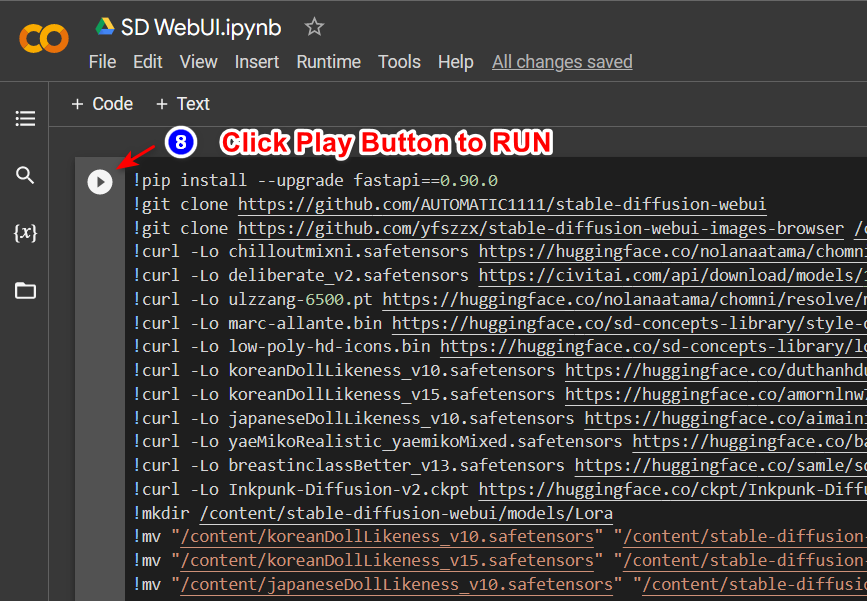Add a new Code cell
Image resolution: width=867 pixels, height=601 pixels.
[102, 104]
